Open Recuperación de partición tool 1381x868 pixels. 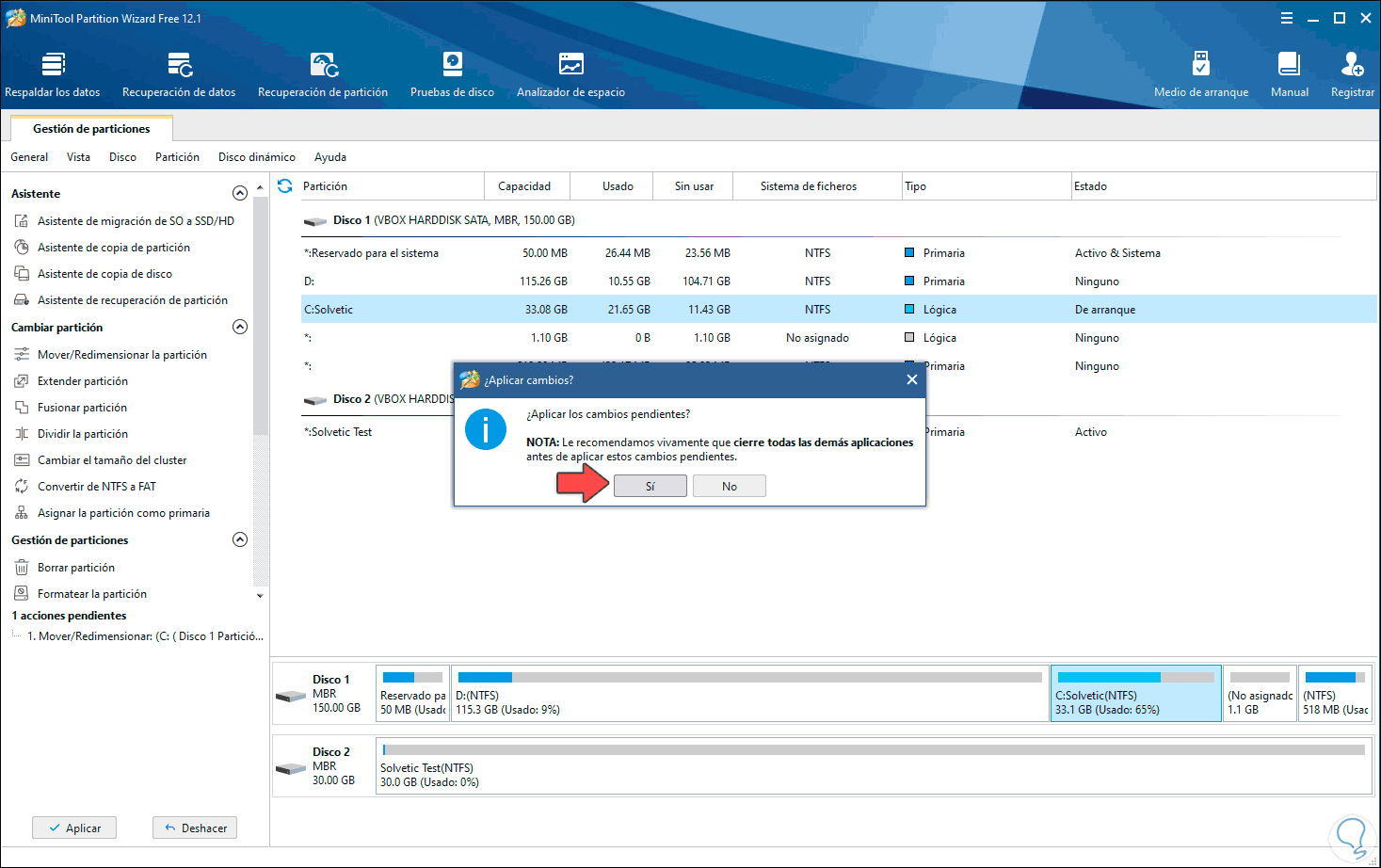coord(323,75)
